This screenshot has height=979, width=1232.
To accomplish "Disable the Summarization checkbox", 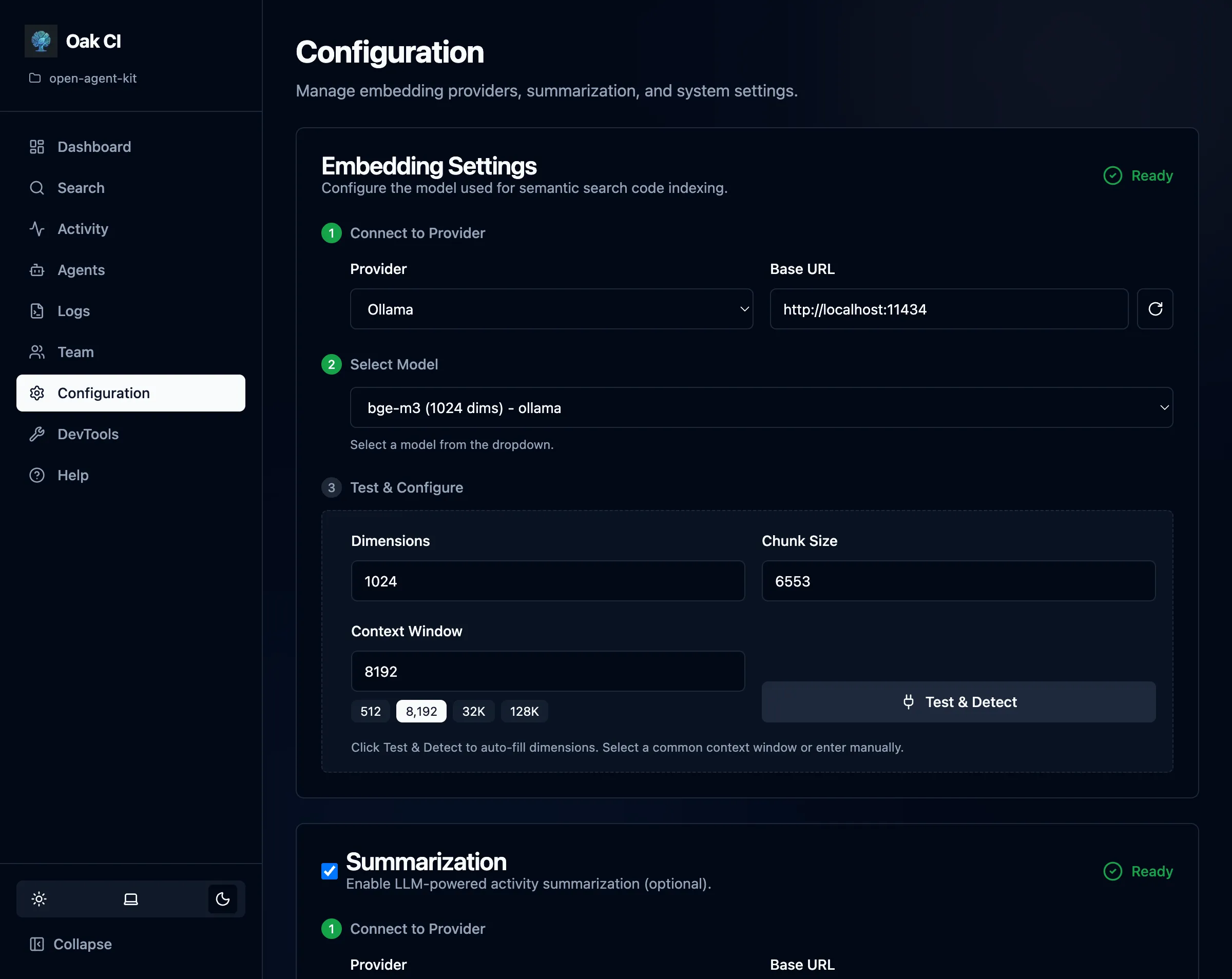I will click(329, 872).
